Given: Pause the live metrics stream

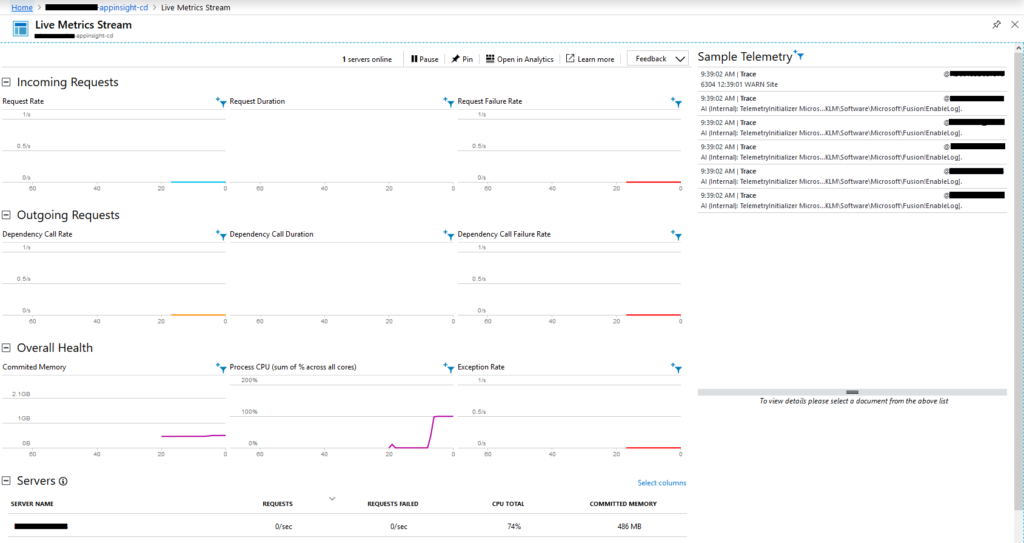Looking at the screenshot, I should tap(424, 59).
